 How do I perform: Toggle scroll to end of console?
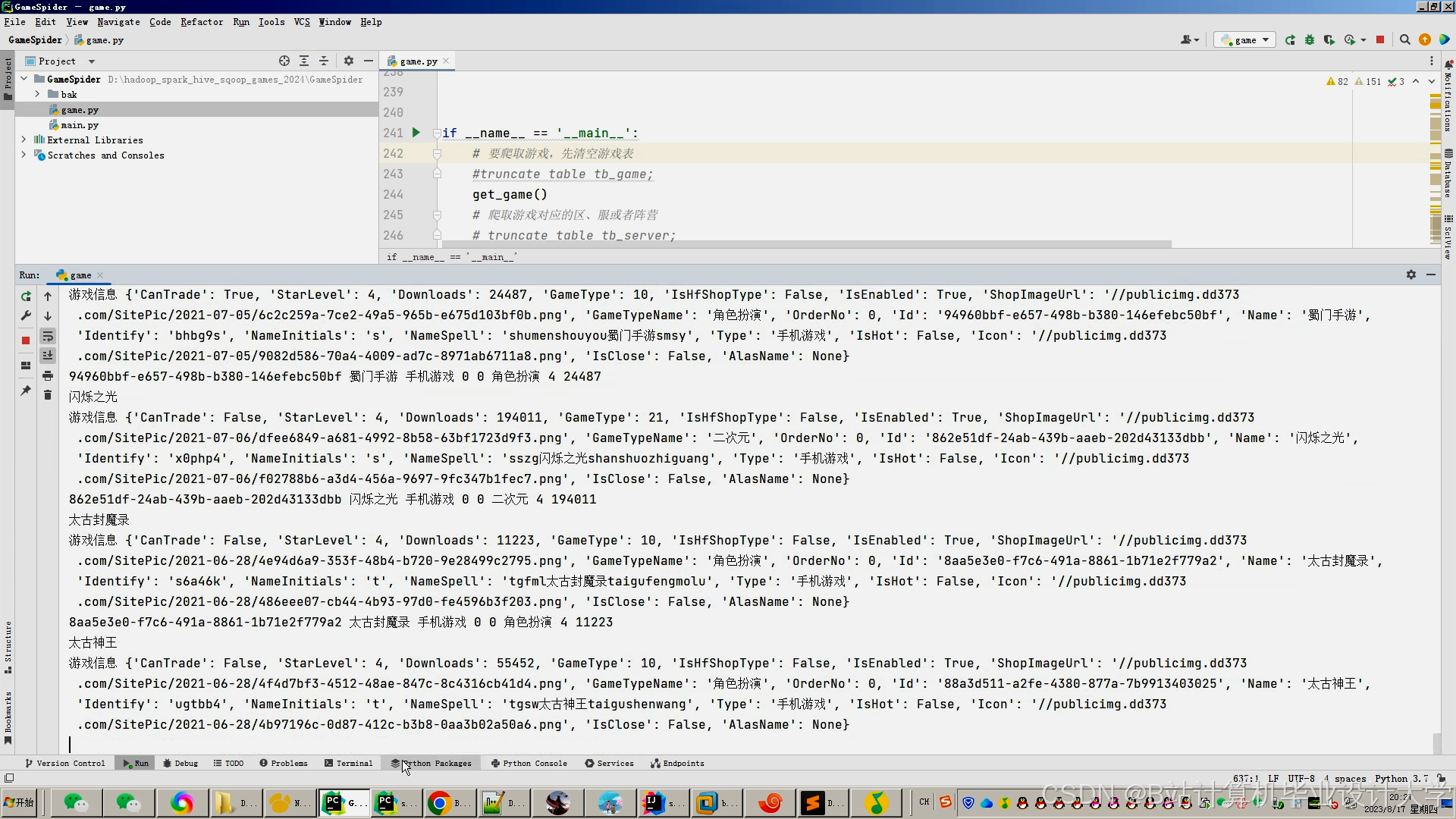[x=48, y=356]
